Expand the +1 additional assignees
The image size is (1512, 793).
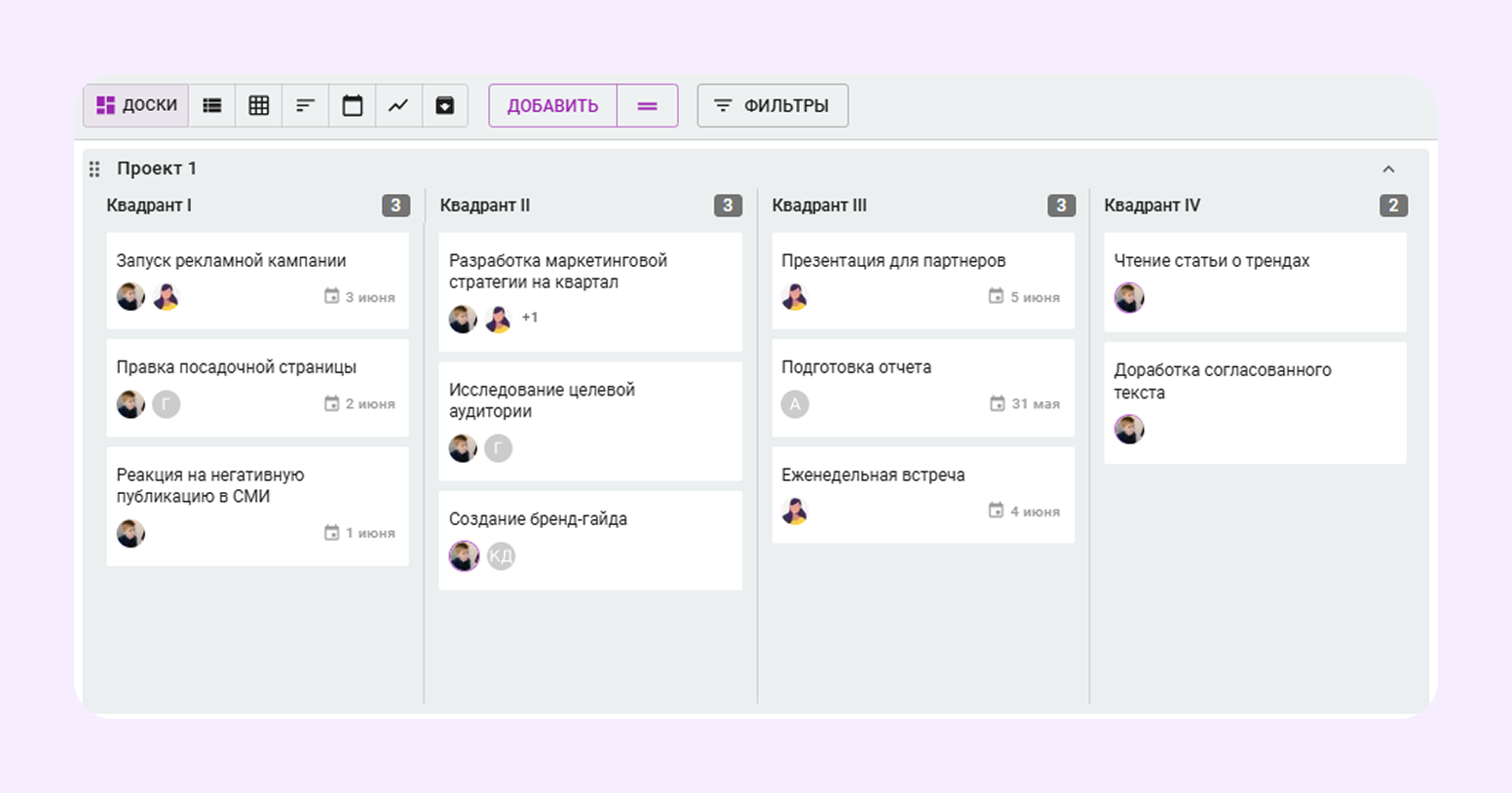tap(530, 318)
